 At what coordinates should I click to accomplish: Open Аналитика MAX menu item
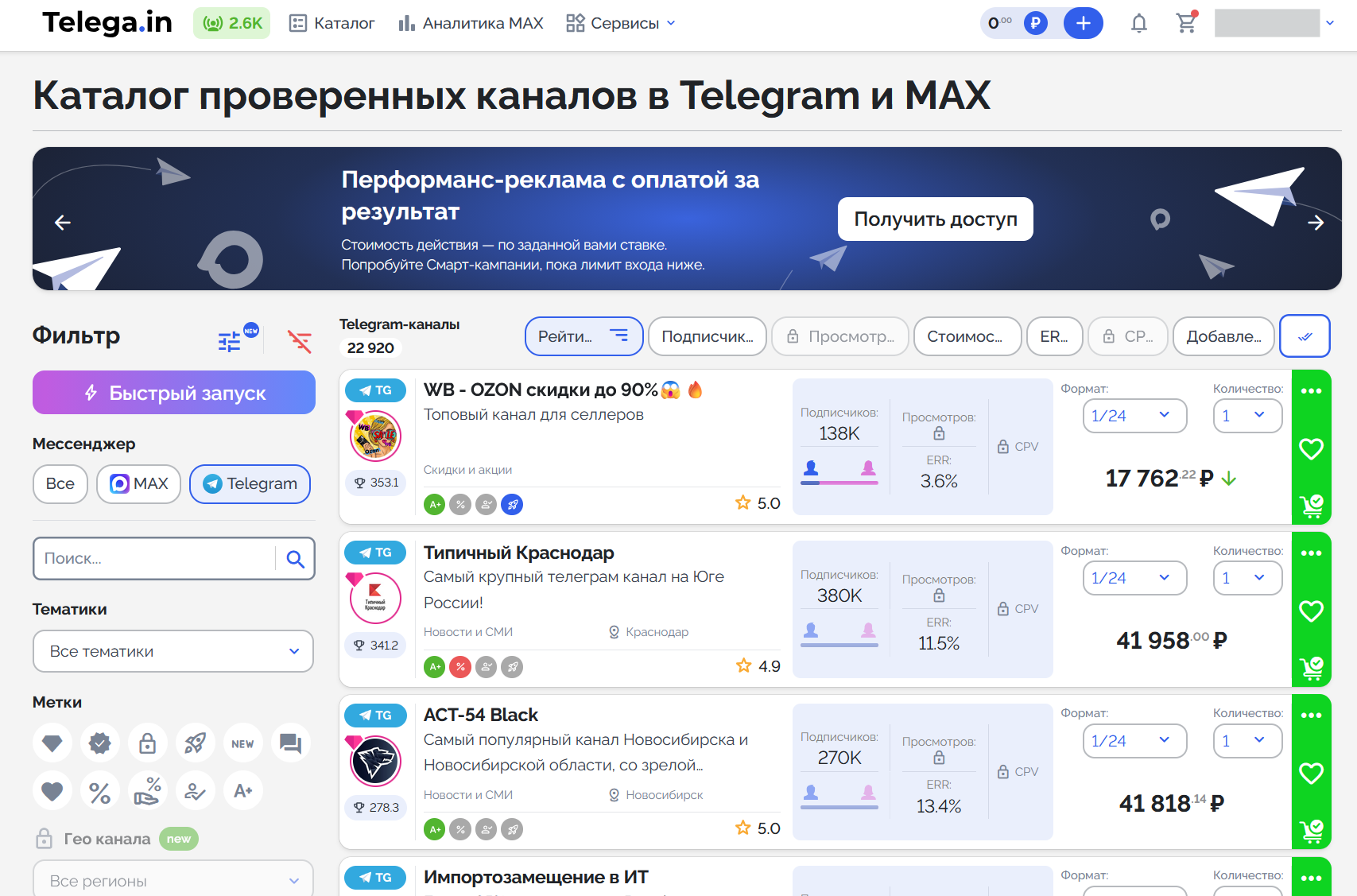tap(471, 23)
